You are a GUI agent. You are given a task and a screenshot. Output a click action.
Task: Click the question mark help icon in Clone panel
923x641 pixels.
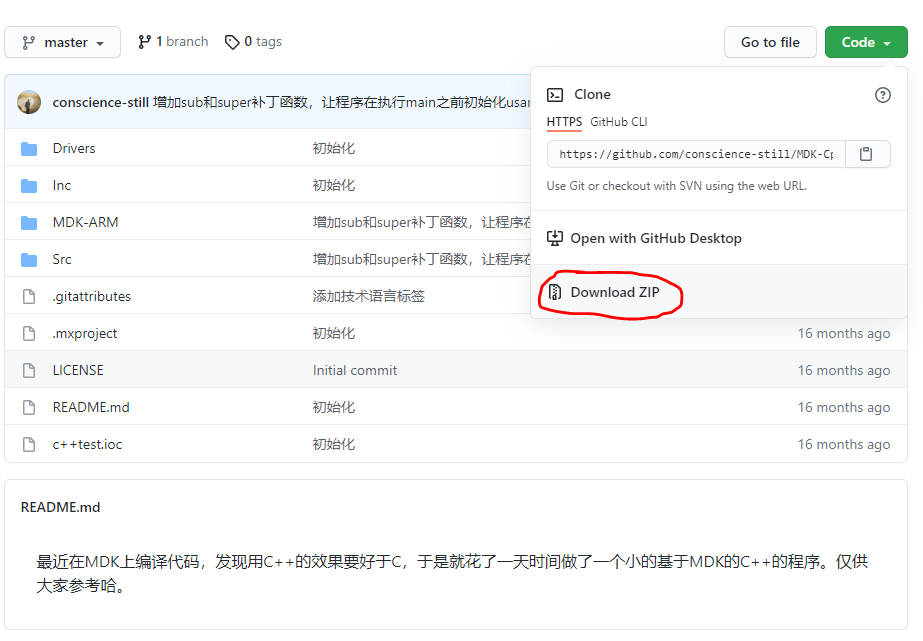click(882, 94)
